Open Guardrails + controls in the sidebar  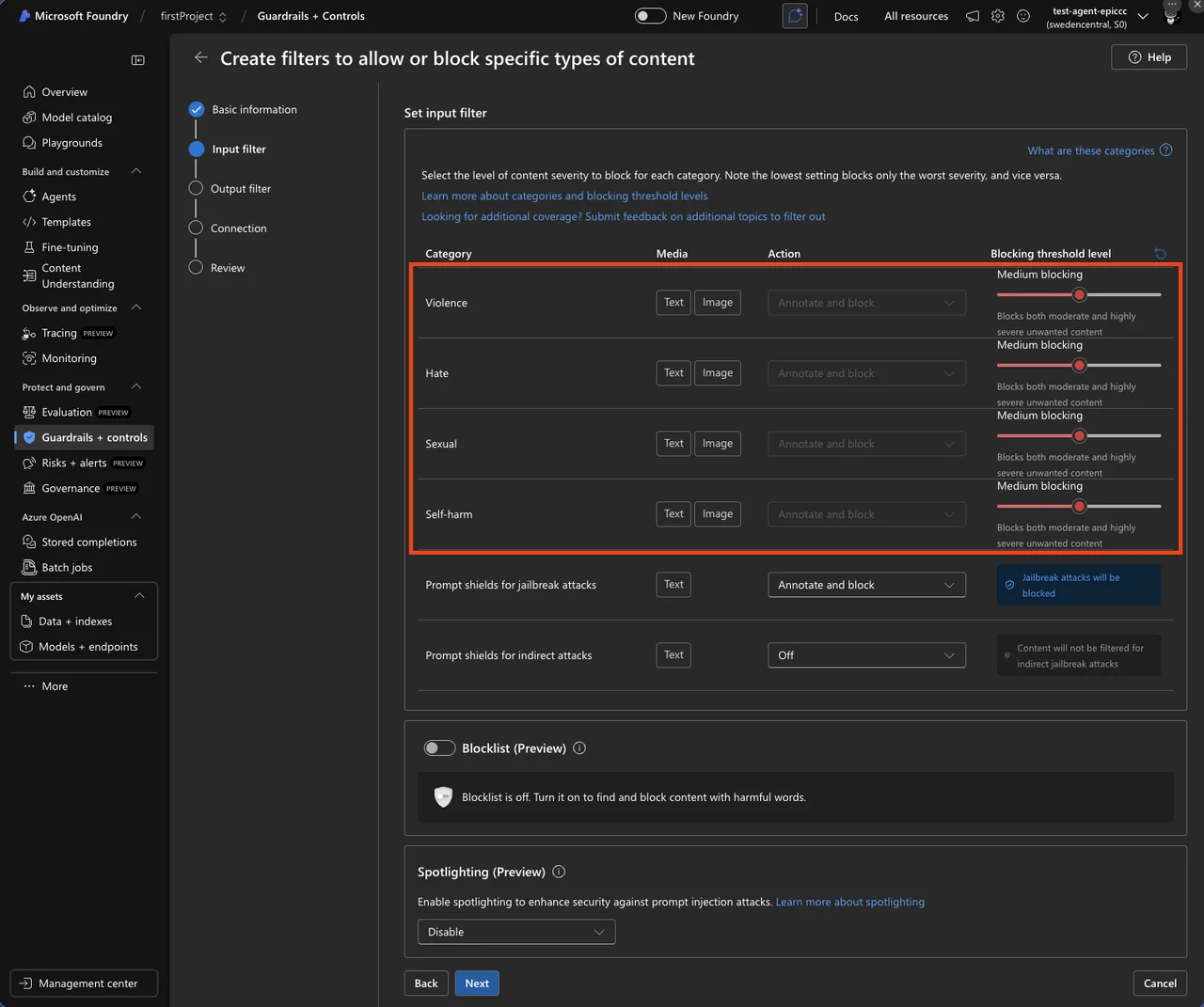(x=85, y=437)
